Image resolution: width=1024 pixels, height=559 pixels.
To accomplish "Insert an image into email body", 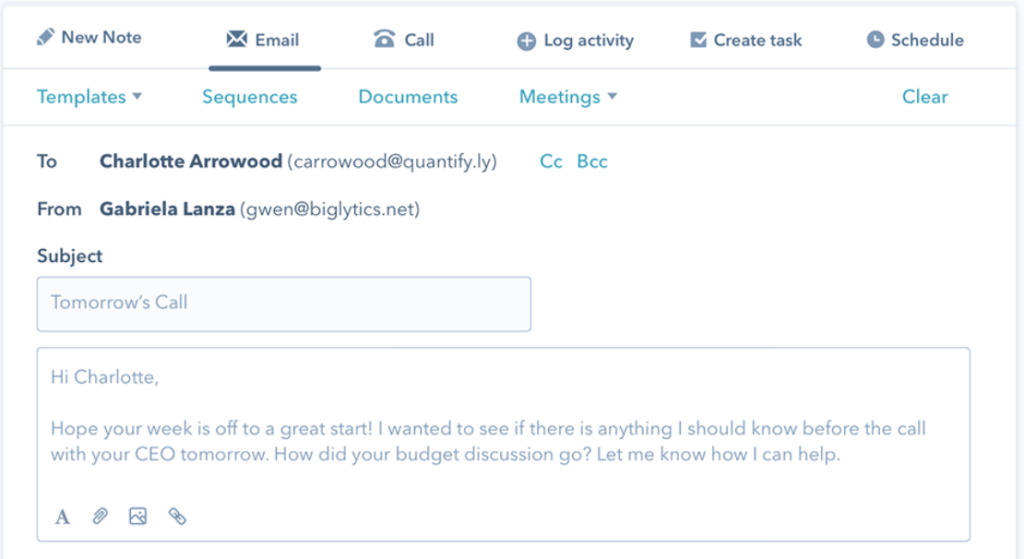I will [138, 517].
